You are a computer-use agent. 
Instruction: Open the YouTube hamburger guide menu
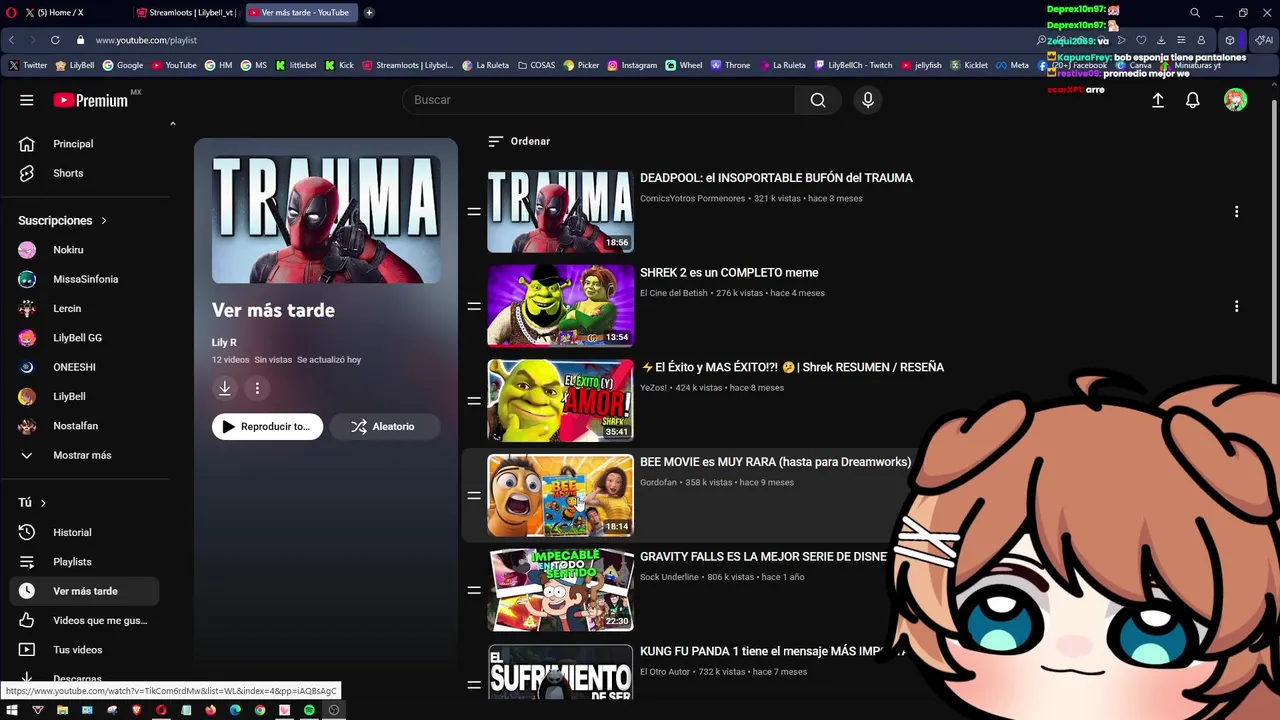pyautogui.click(x=27, y=100)
